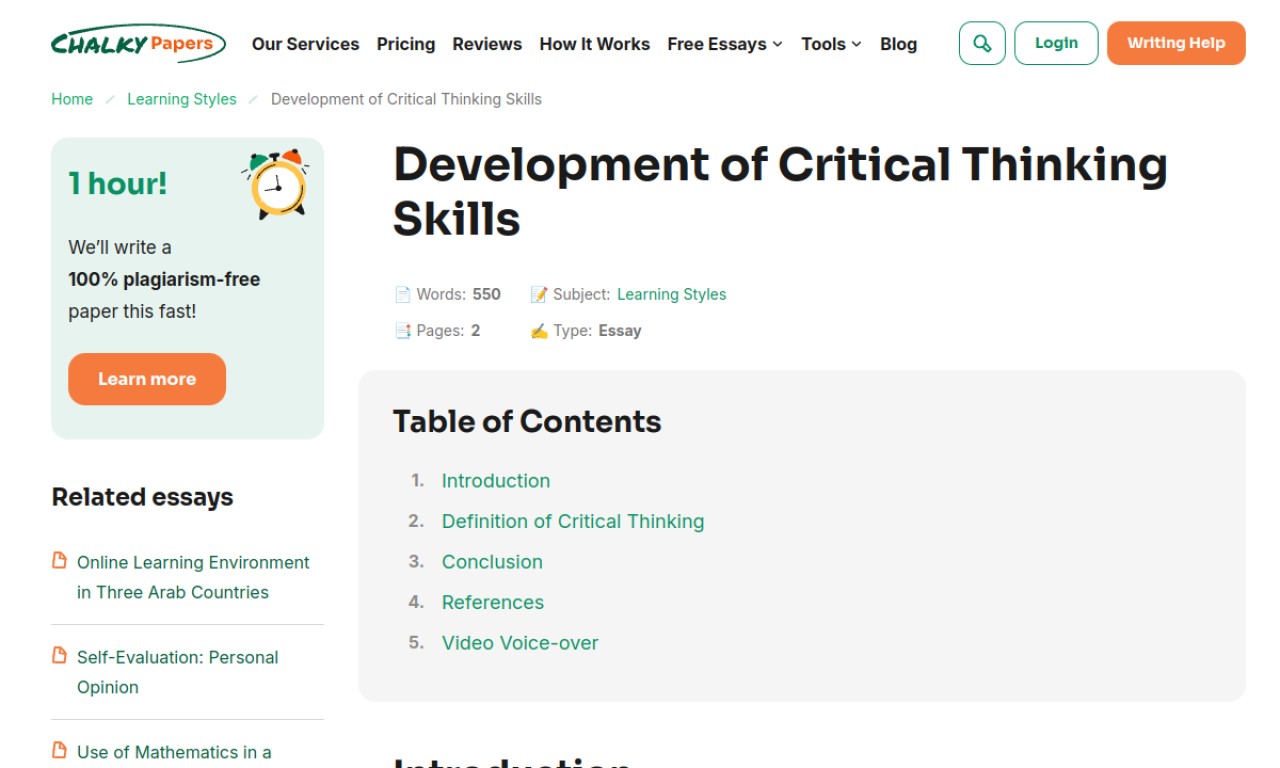
Task: Click the word count value 550
Action: [x=486, y=294]
